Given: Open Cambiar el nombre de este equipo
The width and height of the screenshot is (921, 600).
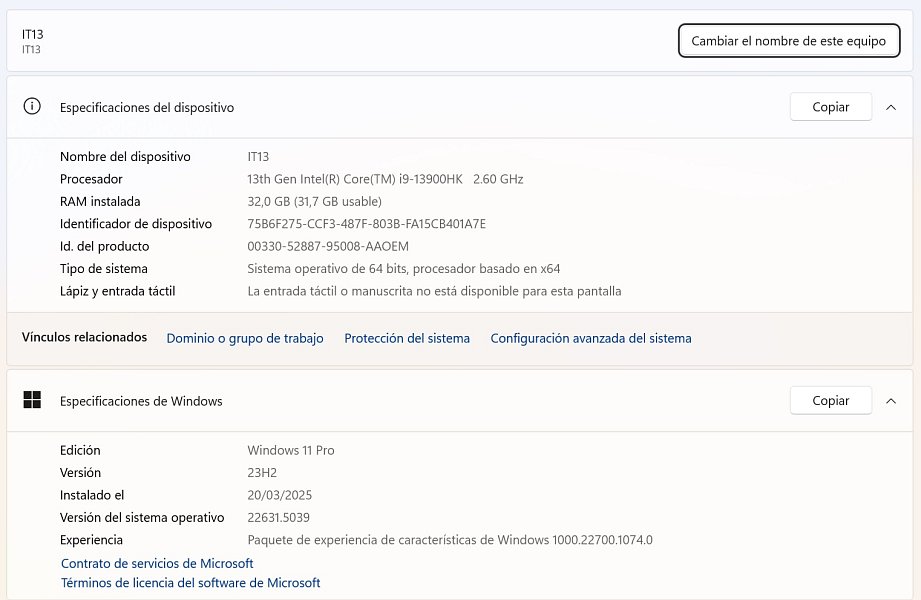Looking at the screenshot, I should (789, 41).
